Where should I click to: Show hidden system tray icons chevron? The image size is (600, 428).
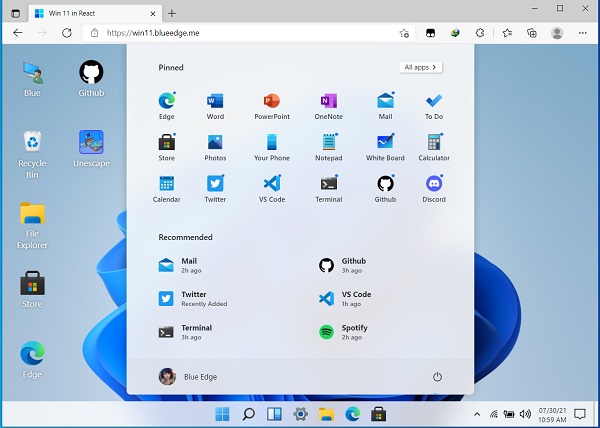[x=476, y=413]
